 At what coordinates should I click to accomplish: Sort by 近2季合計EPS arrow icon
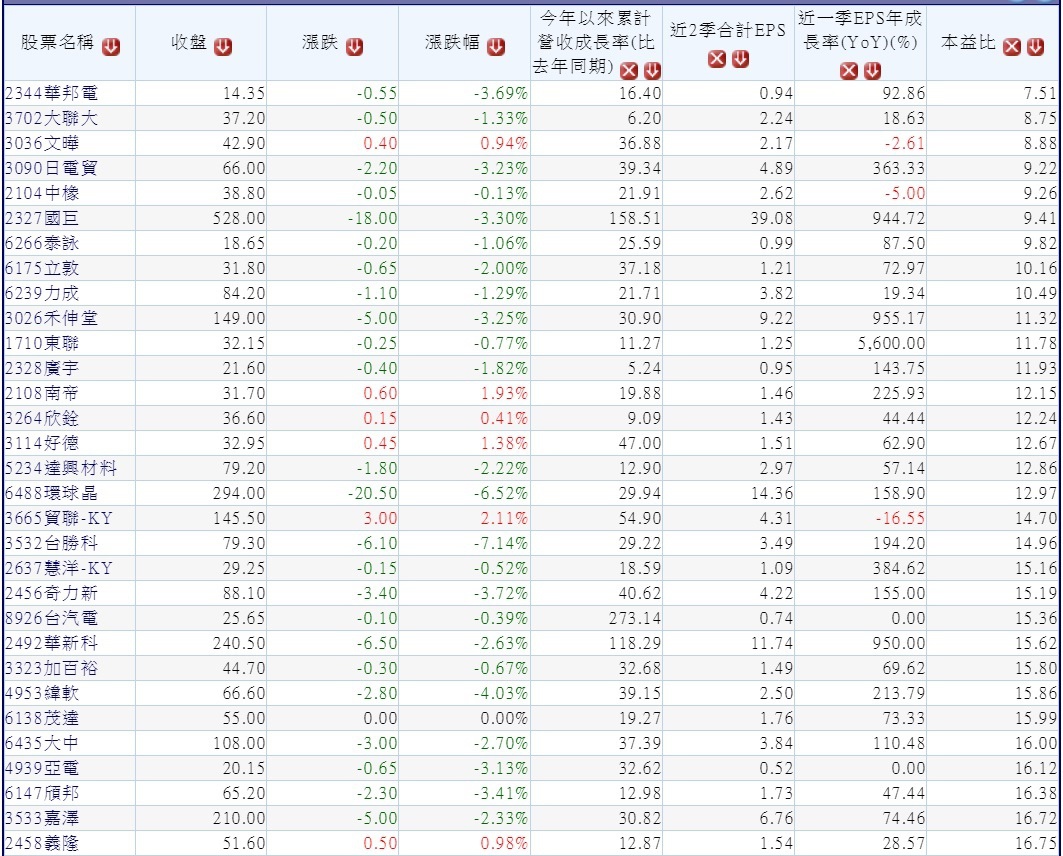coord(740,59)
